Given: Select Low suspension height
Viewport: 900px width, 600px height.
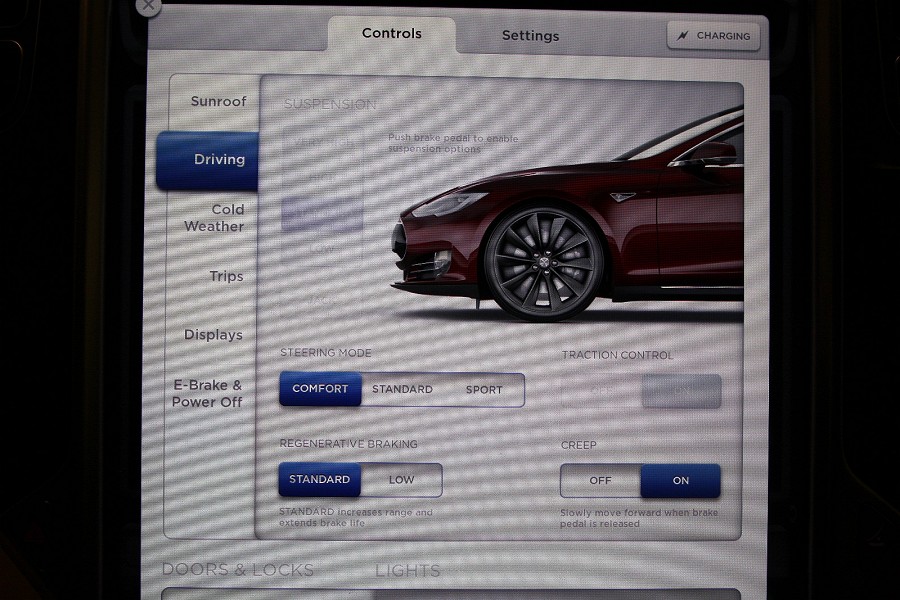Looking at the screenshot, I should 322,248.
